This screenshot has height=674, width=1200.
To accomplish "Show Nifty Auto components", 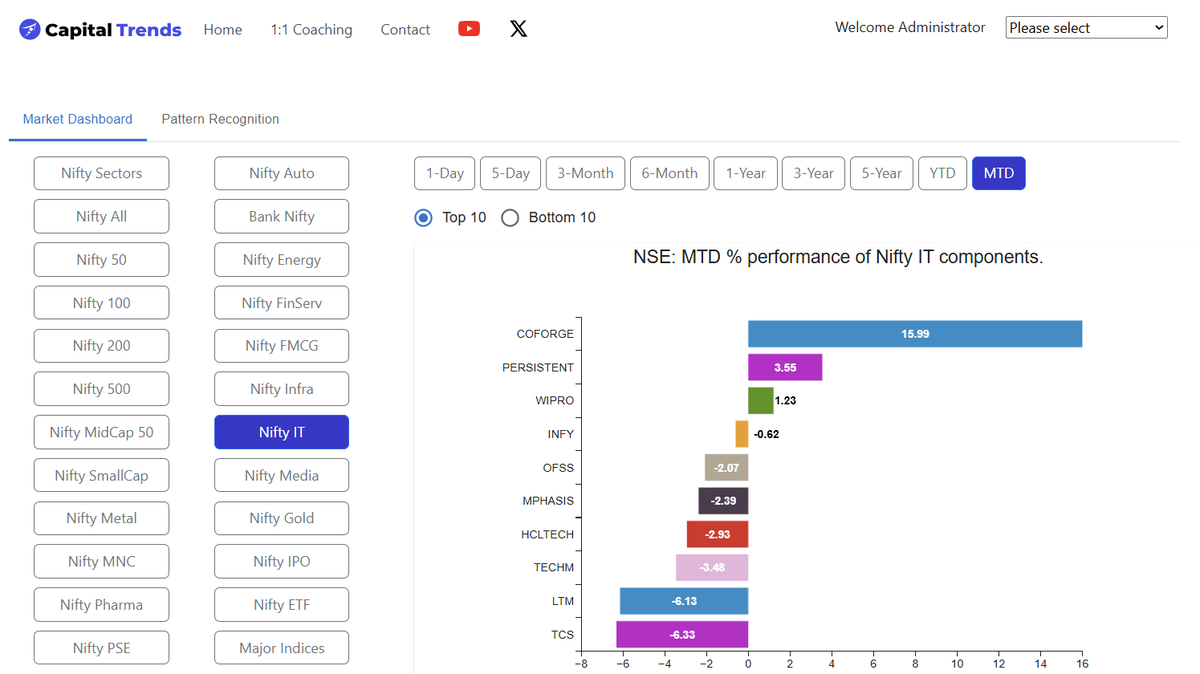I will [x=282, y=173].
